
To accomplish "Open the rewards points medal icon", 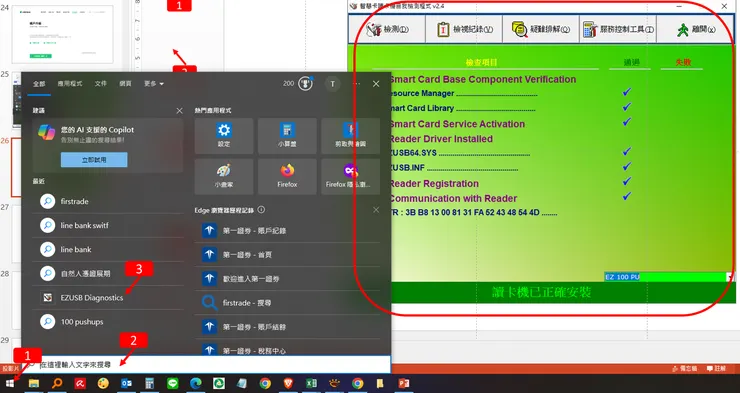I will pos(305,84).
